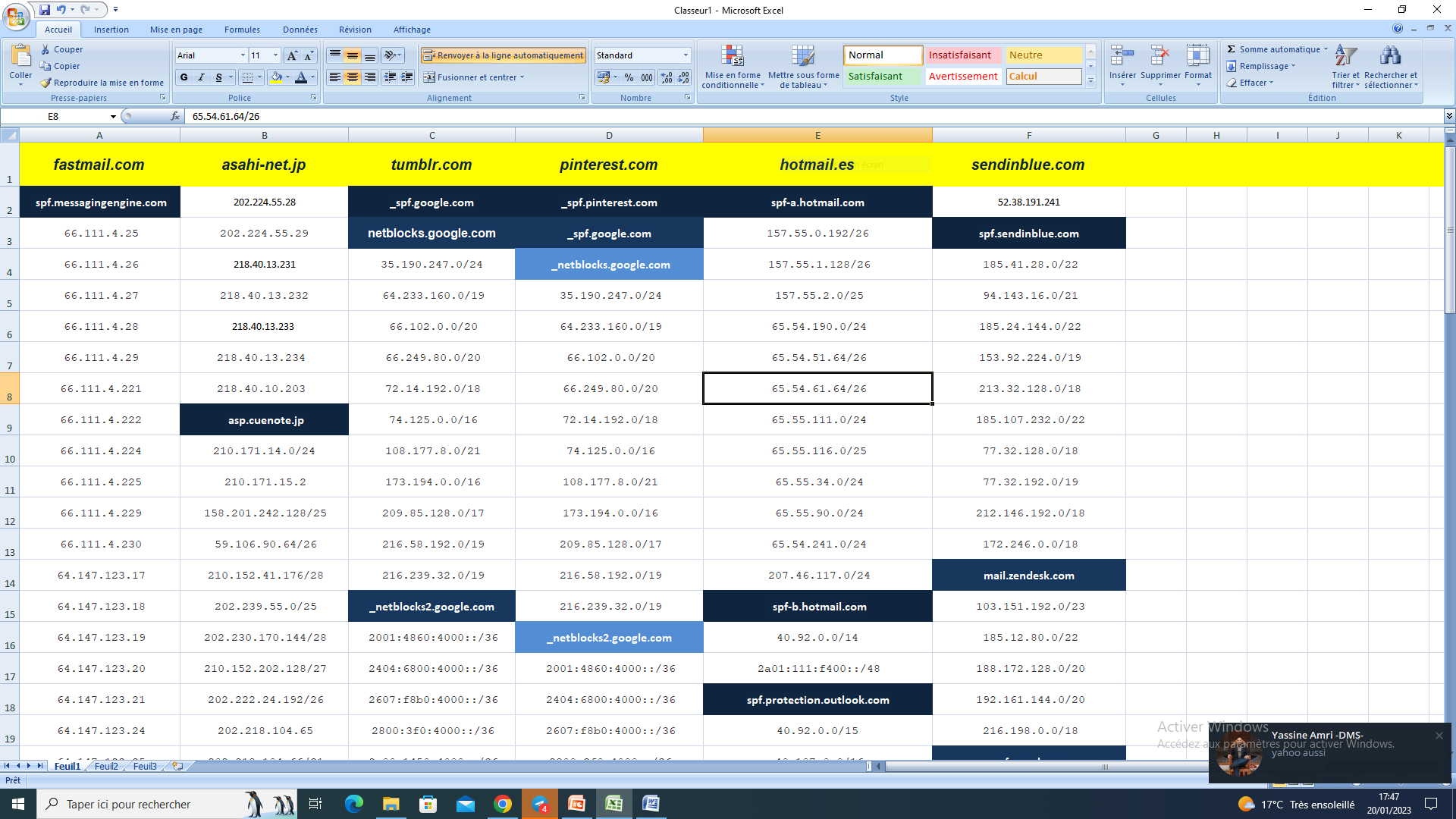The width and height of the screenshot is (1456, 819).
Task: Open Mise en forme conditionnelle
Action: pyautogui.click(x=733, y=67)
